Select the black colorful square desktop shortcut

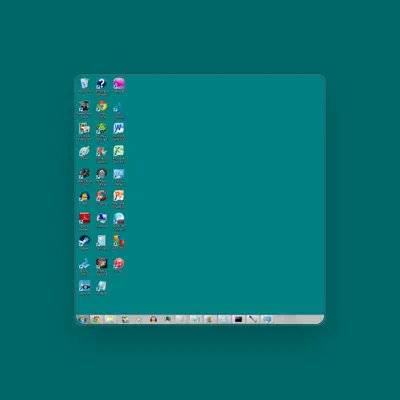(x=102, y=263)
